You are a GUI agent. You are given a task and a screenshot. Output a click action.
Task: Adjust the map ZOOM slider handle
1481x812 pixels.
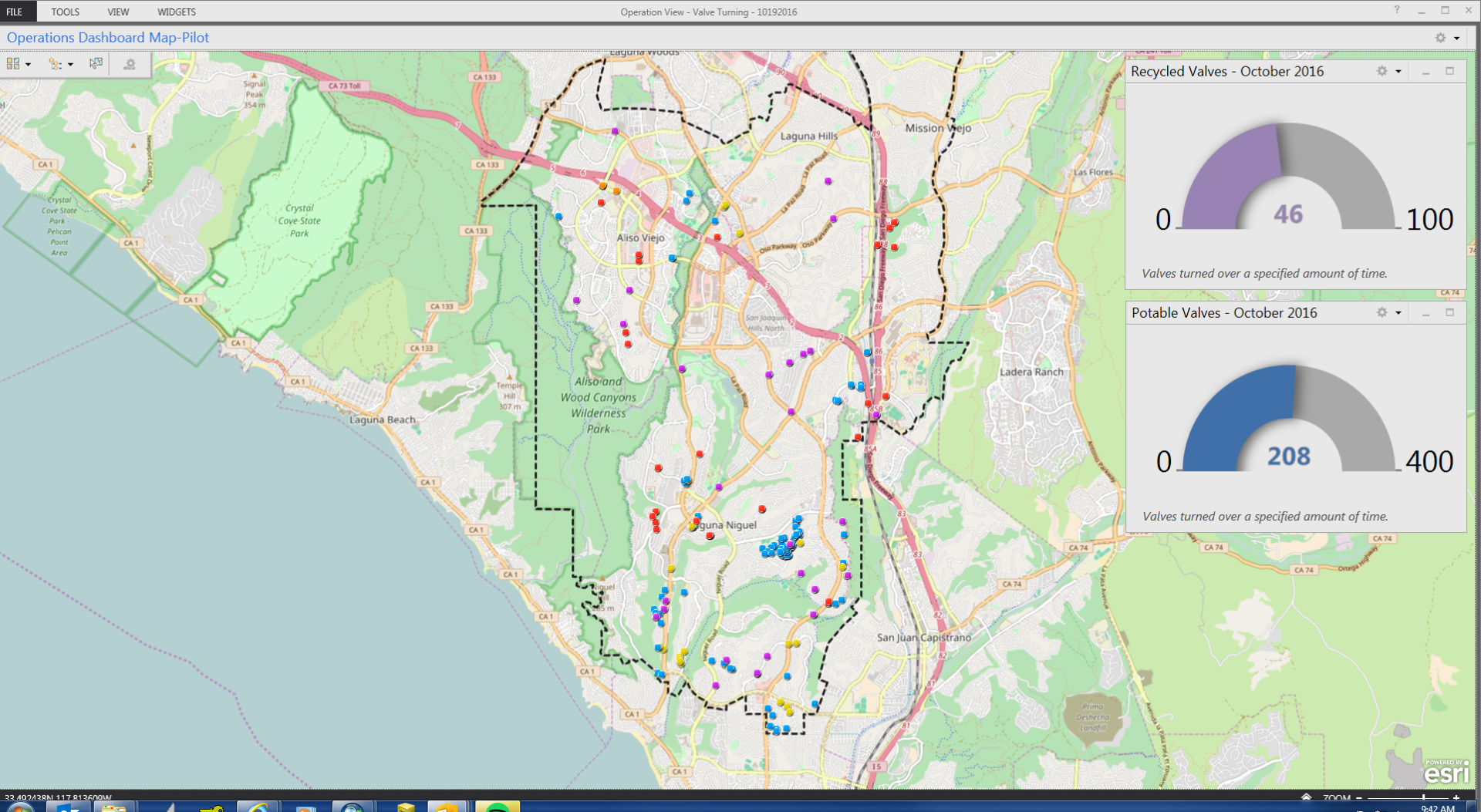click(x=1423, y=797)
